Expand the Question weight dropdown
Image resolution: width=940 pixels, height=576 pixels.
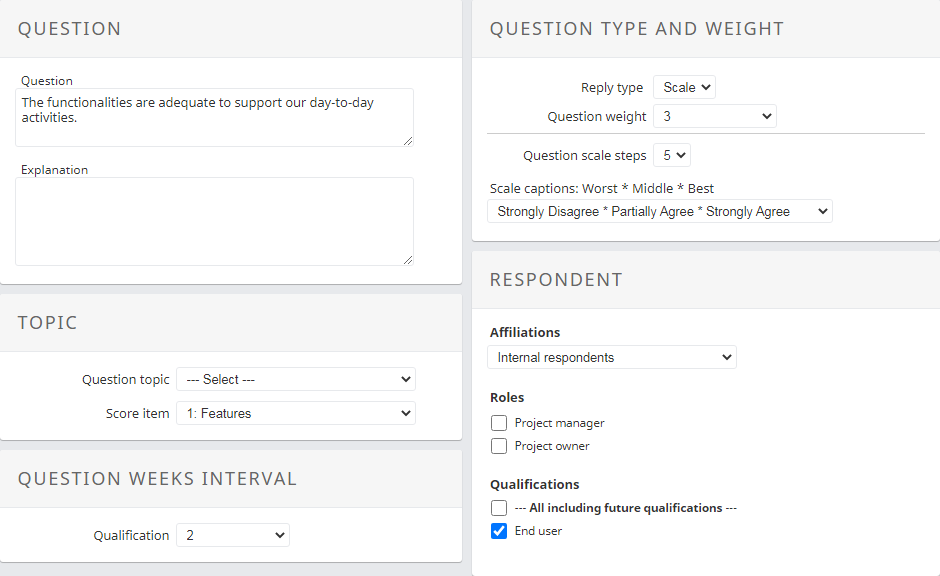[714, 116]
